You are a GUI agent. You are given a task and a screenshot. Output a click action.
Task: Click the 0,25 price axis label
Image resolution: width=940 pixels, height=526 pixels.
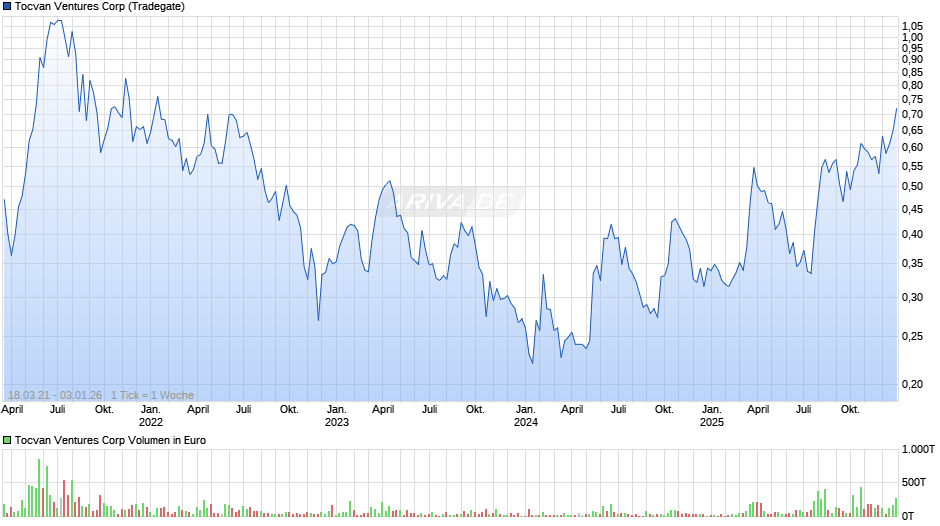point(912,336)
